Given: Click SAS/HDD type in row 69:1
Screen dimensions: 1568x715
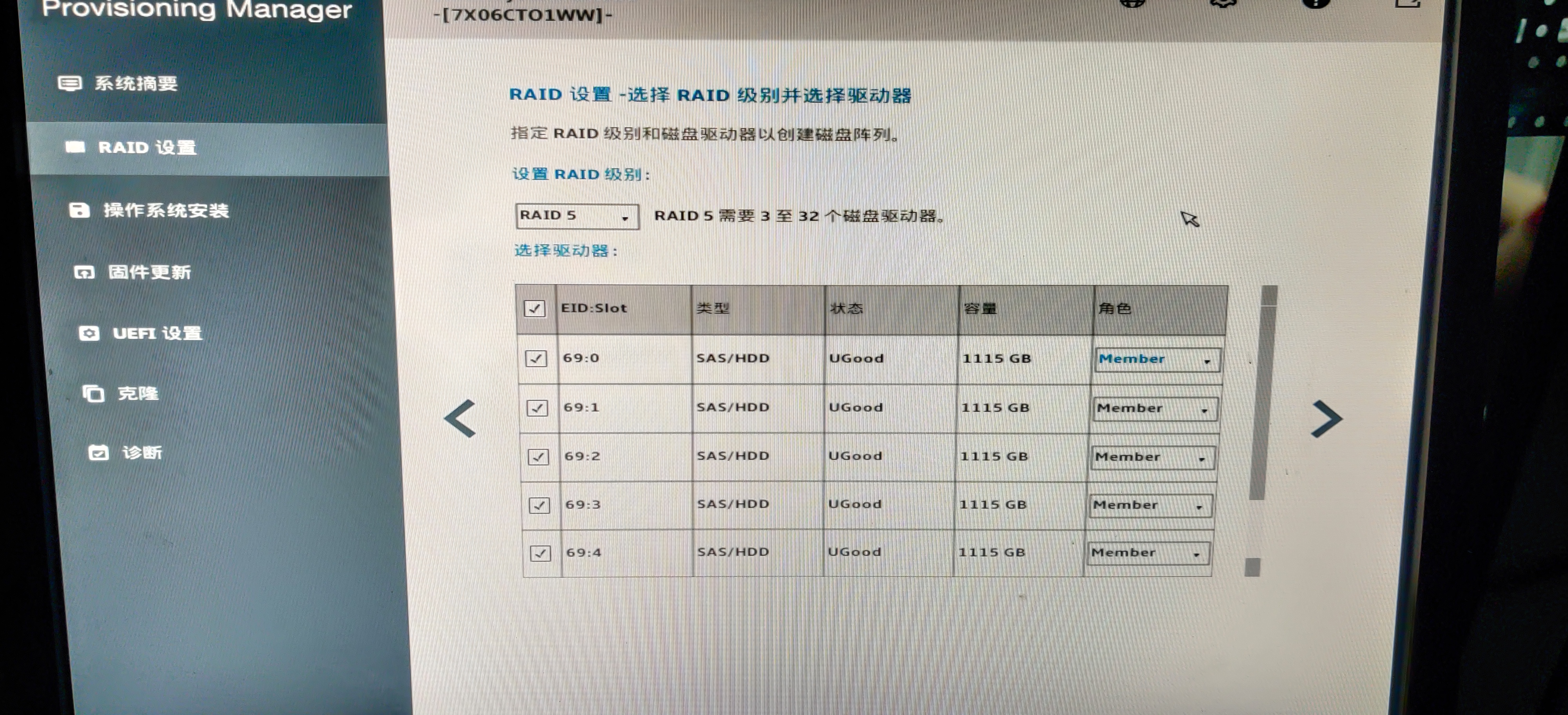Looking at the screenshot, I should point(733,407).
